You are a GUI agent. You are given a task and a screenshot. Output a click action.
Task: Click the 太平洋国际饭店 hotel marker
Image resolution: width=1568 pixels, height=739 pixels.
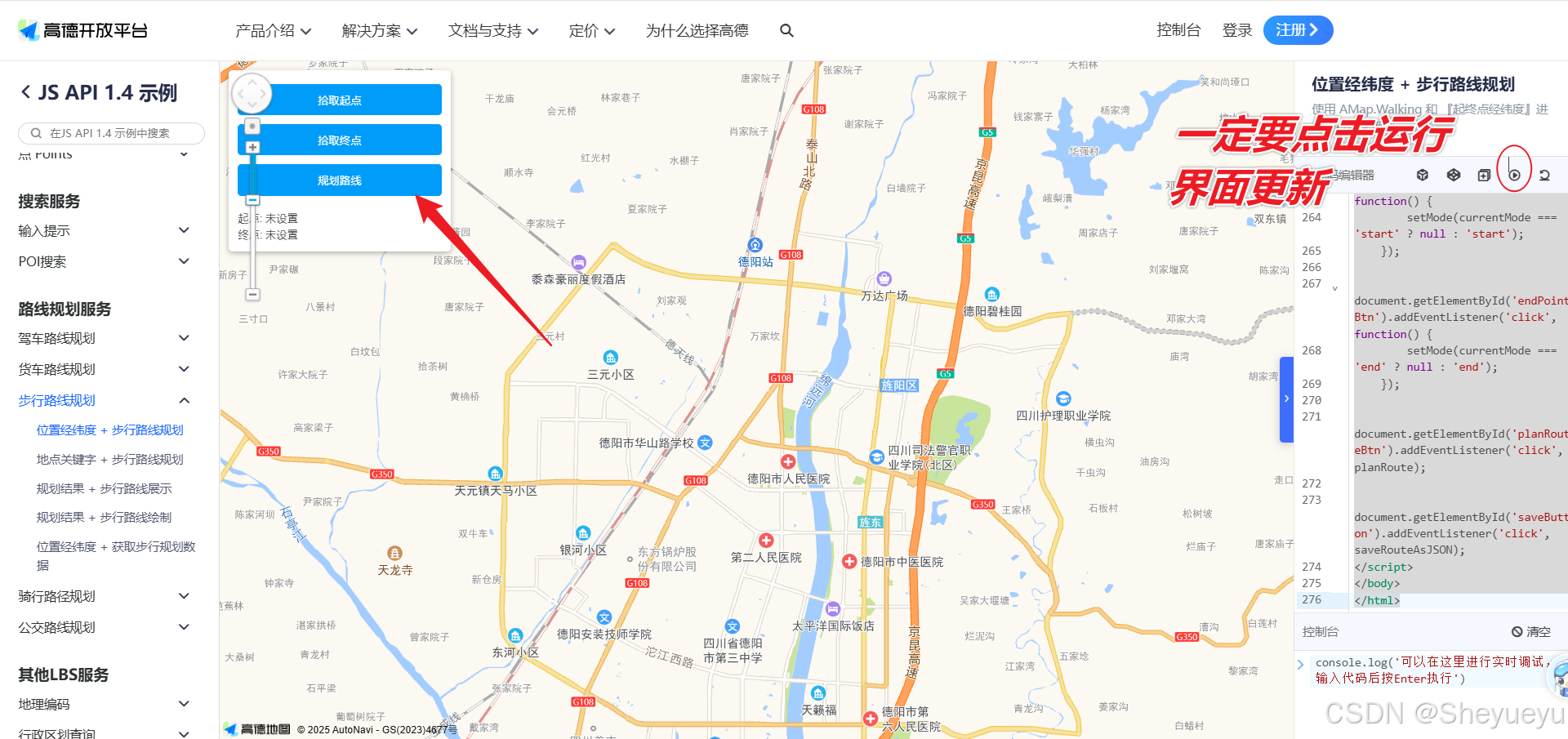point(833,609)
